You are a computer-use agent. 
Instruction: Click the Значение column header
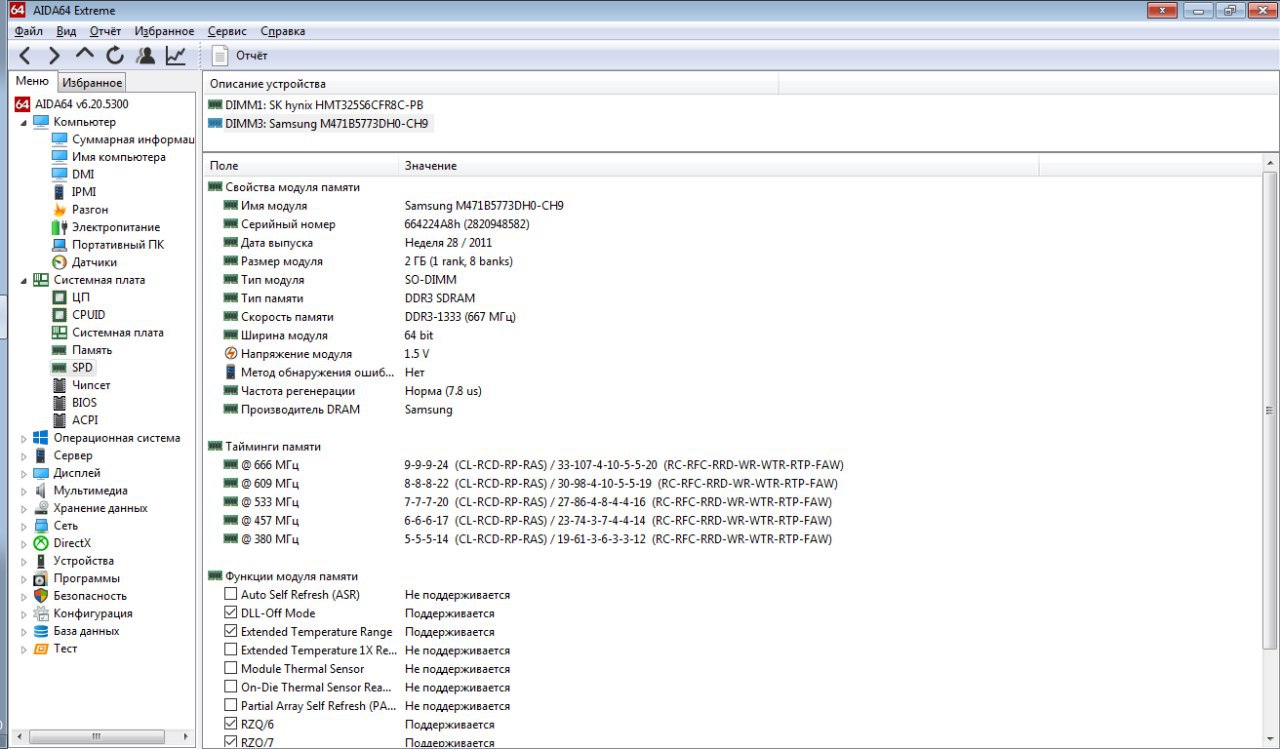point(718,165)
